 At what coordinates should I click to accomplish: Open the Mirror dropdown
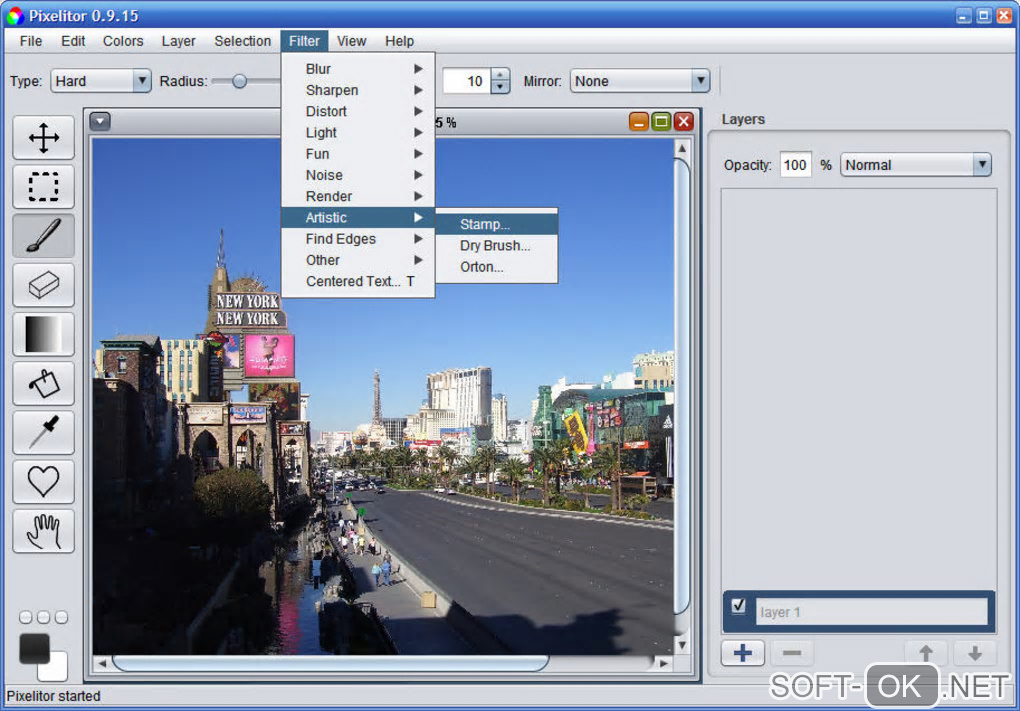point(640,81)
